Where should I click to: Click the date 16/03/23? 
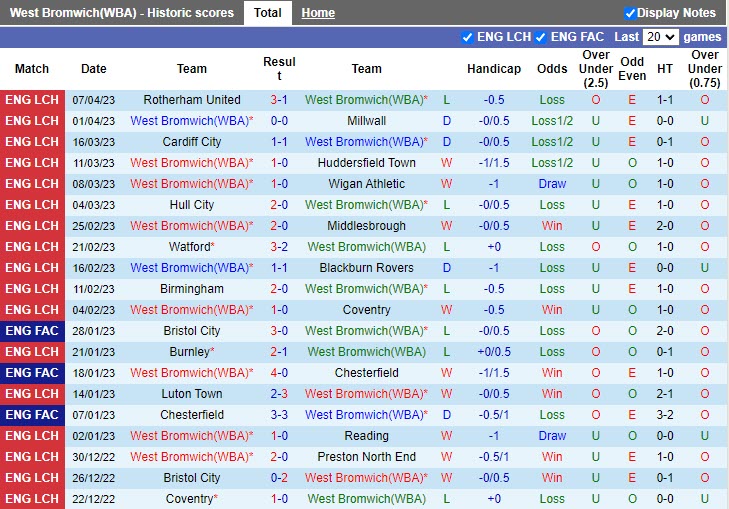(x=93, y=142)
